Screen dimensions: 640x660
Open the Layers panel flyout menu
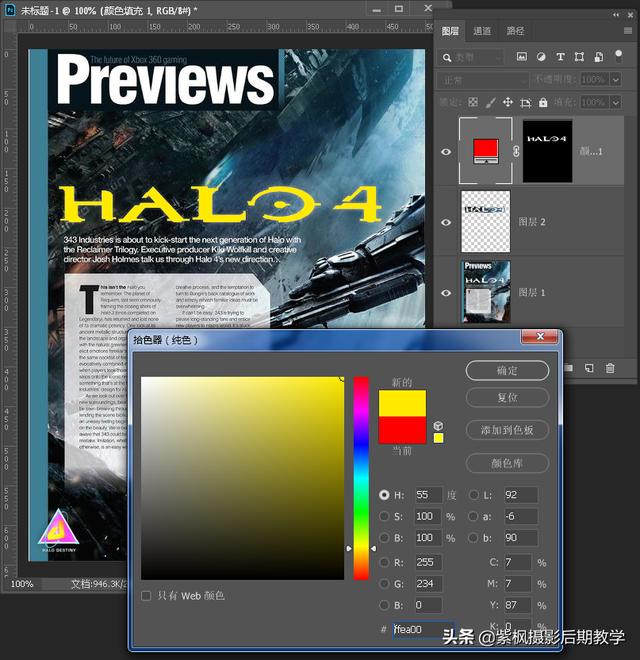(628, 31)
